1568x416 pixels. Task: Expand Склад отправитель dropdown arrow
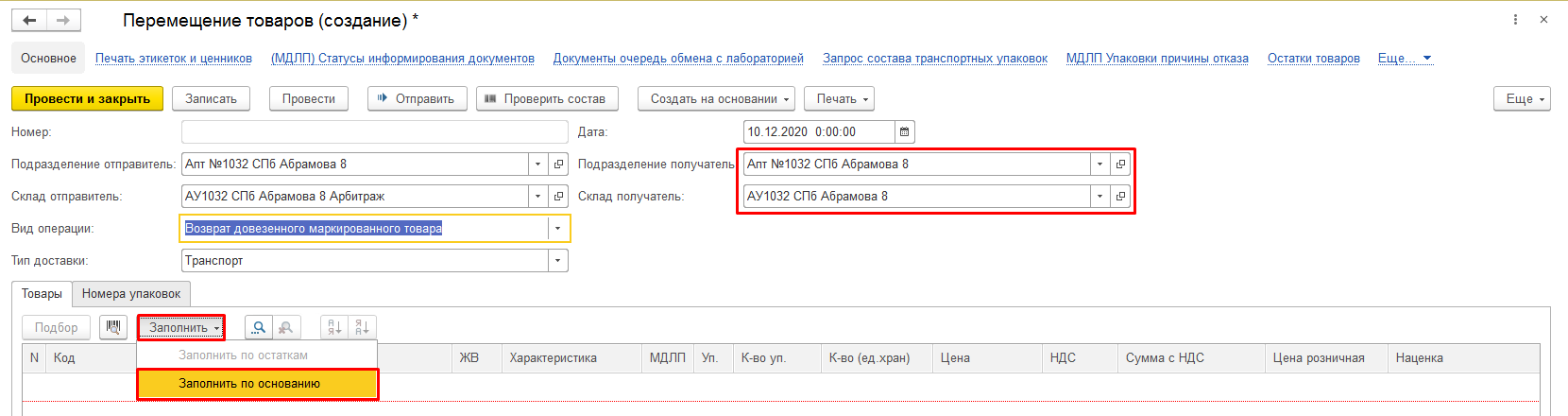[537, 197]
